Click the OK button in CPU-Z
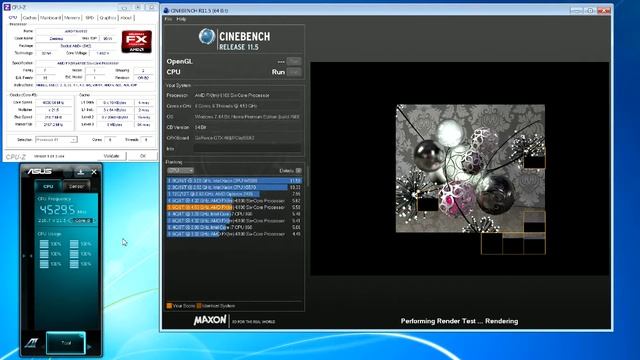The width and height of the screenshot is (640, 360). [x=142, y=156]
